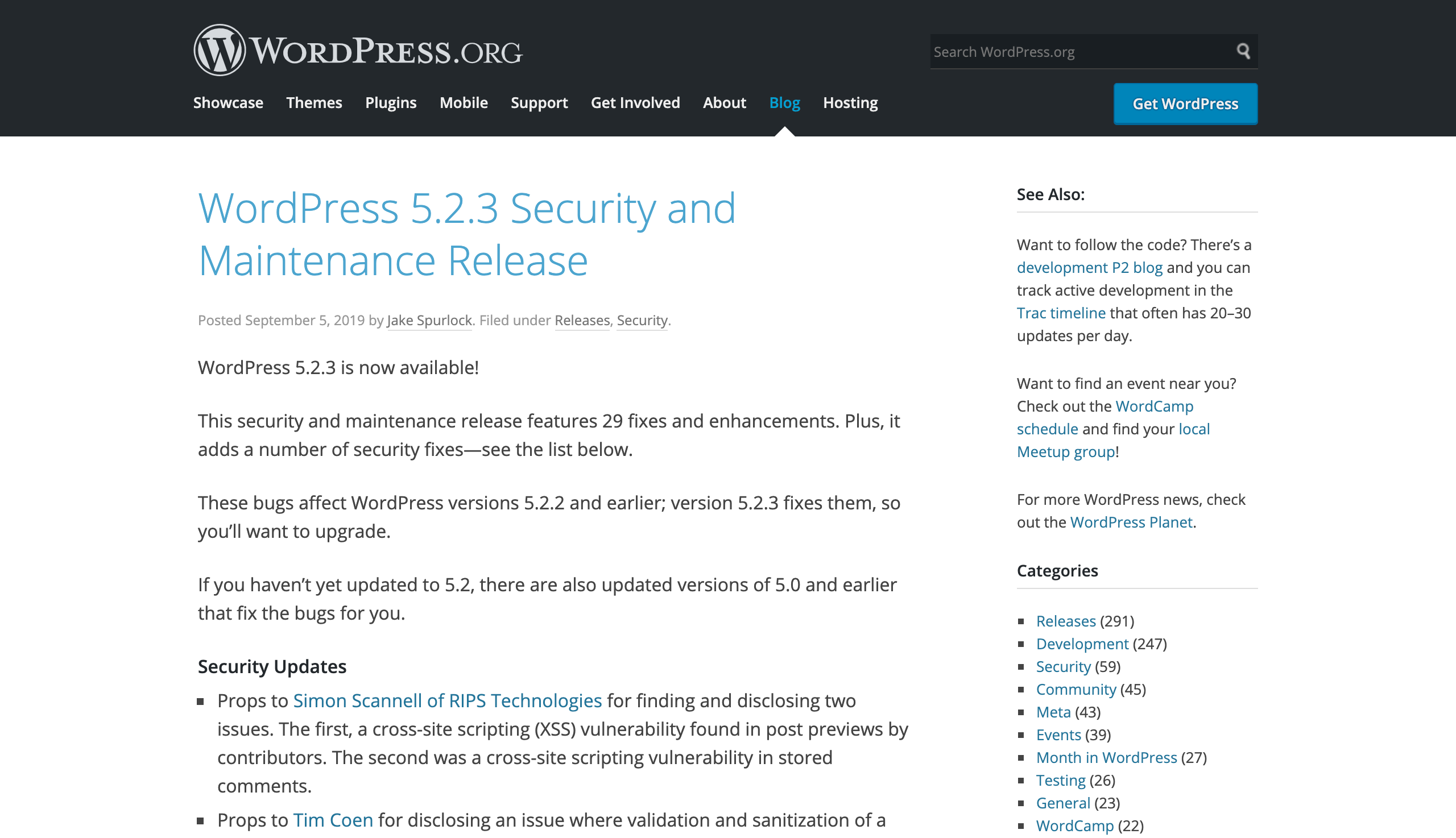
Task: Visit the WordPress Planet link
Action: coord(1131,522)
